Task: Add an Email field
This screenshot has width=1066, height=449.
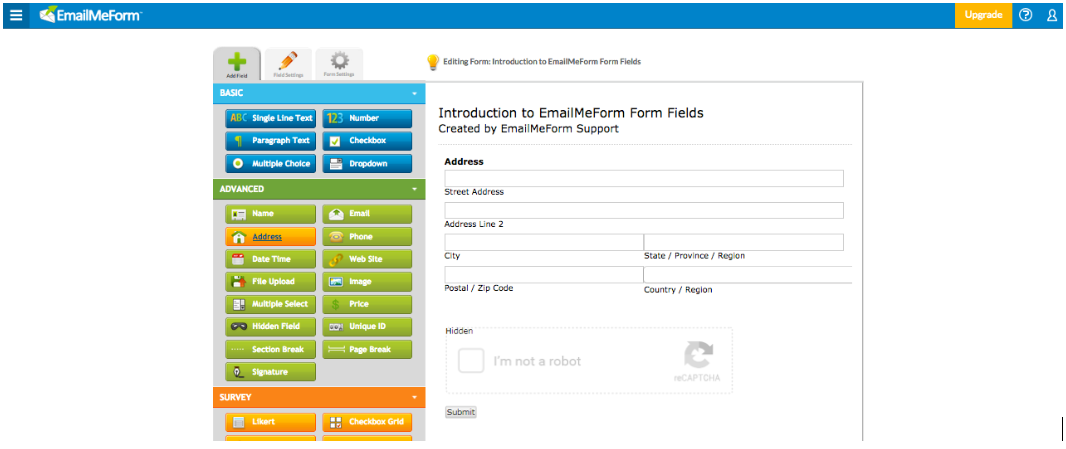Action: (367, 214)
